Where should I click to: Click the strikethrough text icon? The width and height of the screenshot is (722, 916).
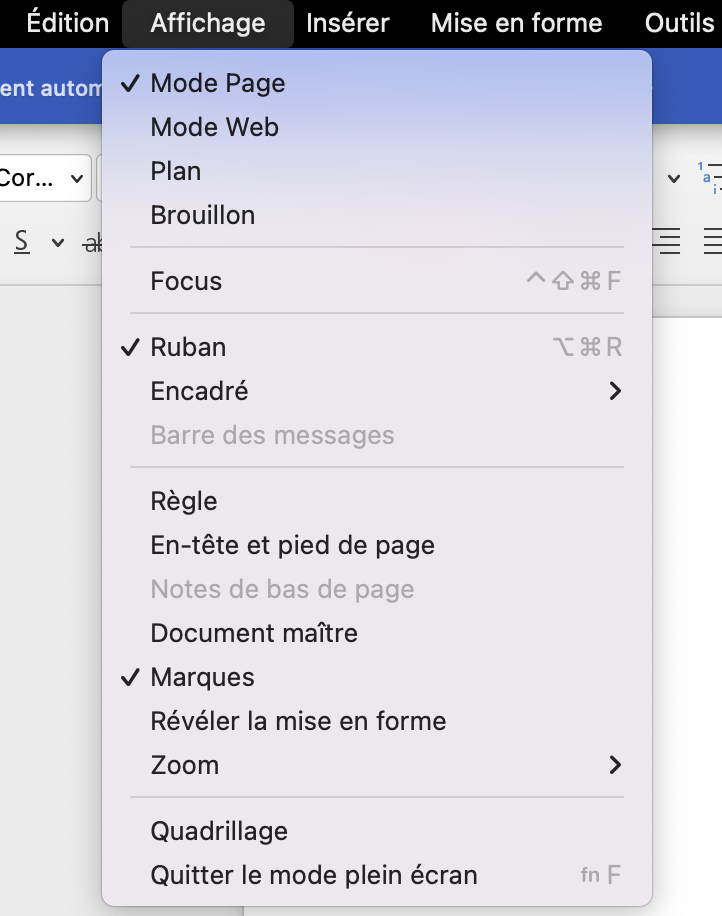pos(94,242)
